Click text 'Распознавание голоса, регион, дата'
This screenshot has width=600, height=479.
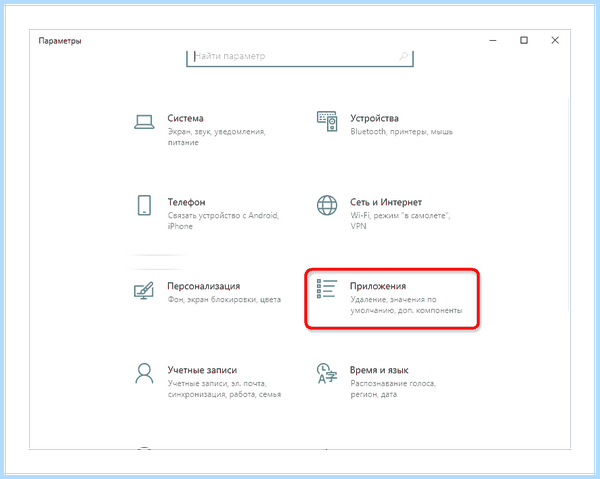pos(393,389)
